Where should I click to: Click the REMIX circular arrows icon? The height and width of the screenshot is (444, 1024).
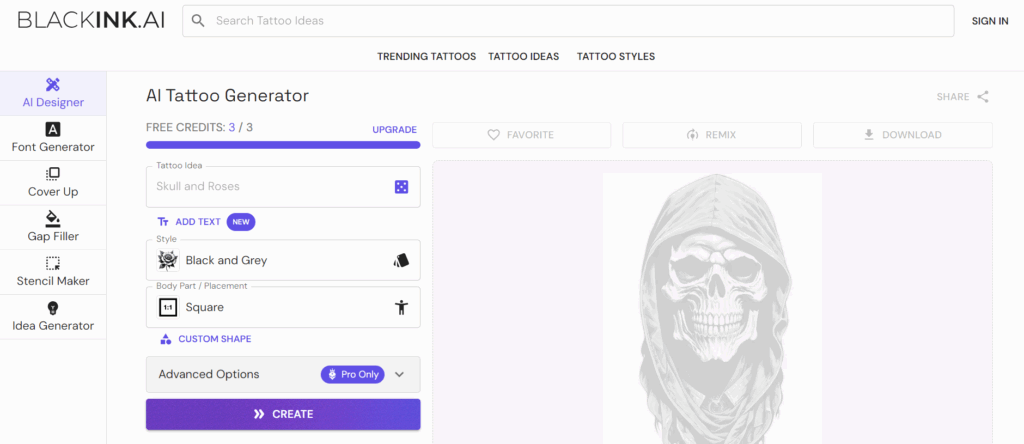click(x=692, y=135)
